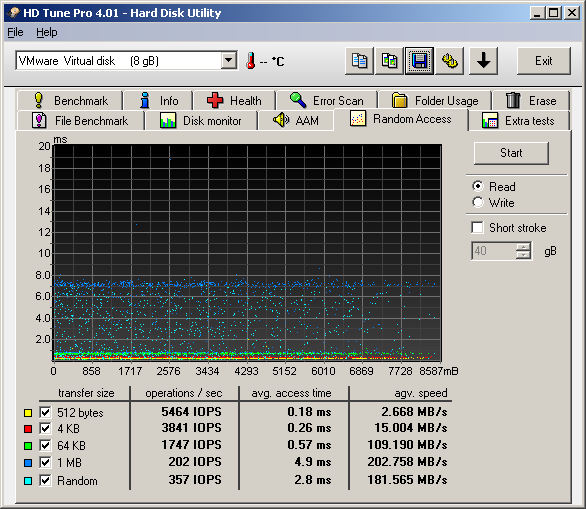Click the Exit button
Image resolution: width=586 pixels, height=509 pixels.
tap(543, 61)
